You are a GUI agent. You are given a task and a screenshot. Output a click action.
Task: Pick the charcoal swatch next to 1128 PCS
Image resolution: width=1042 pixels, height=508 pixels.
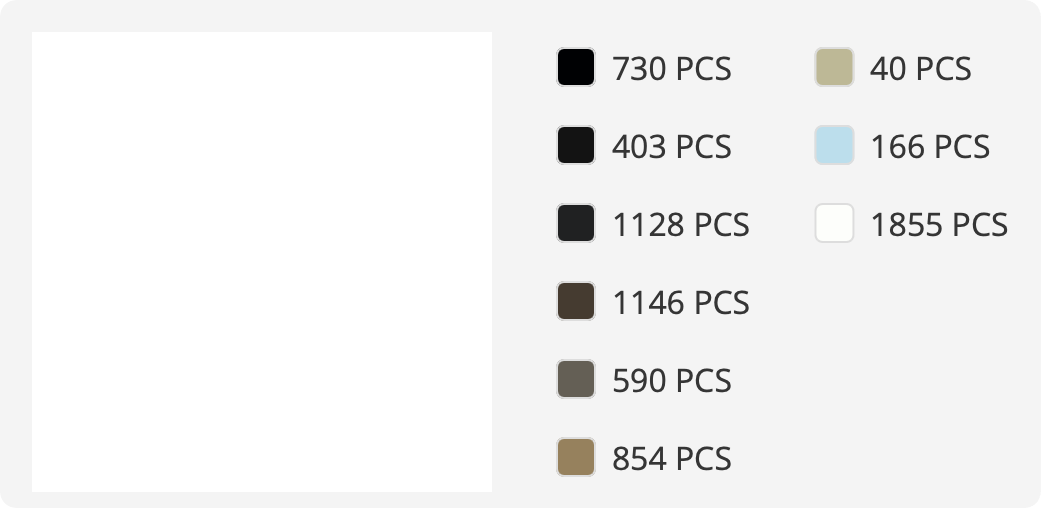point(575,223)
